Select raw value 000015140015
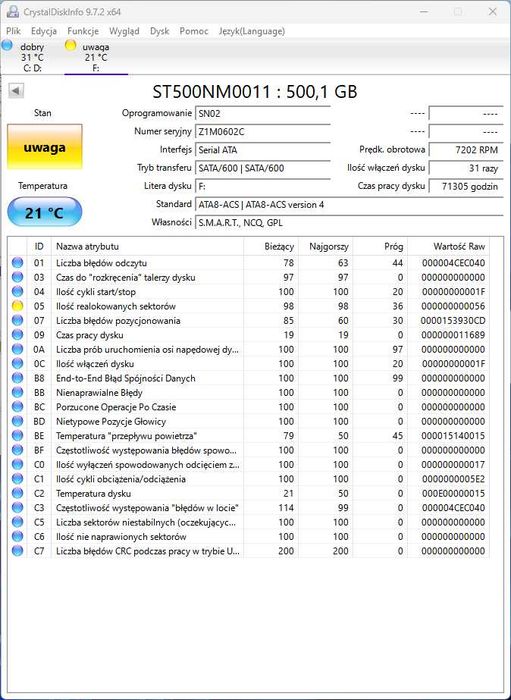This screenshot has height=700, width=511. click(453, 436)
